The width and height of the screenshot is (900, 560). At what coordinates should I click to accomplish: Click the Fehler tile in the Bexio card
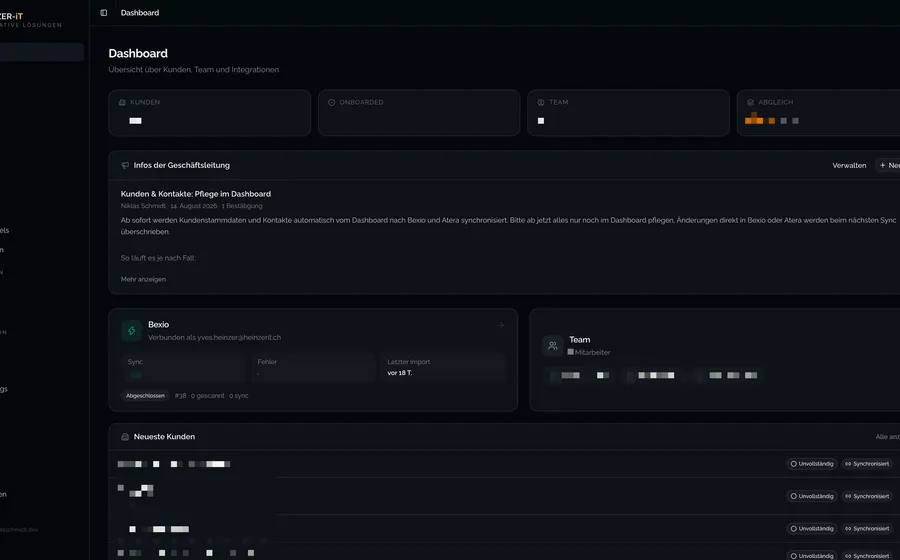313,368
